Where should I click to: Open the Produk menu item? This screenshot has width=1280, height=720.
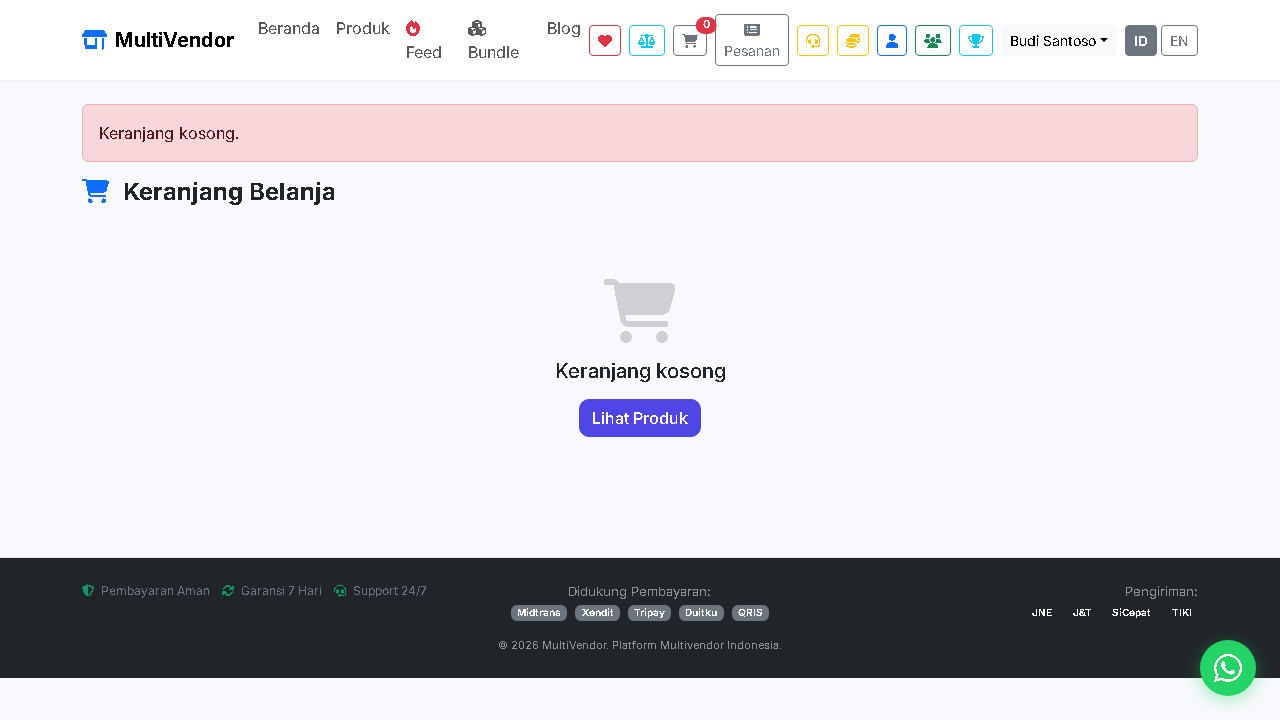point(363,28)
